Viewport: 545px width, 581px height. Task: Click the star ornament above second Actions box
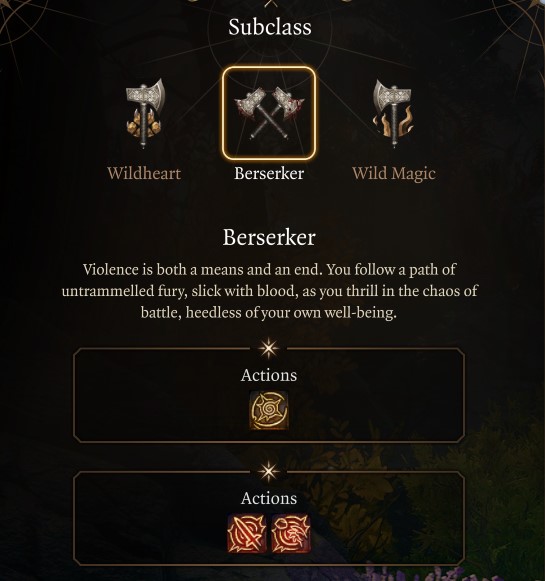tap(269, 472)
